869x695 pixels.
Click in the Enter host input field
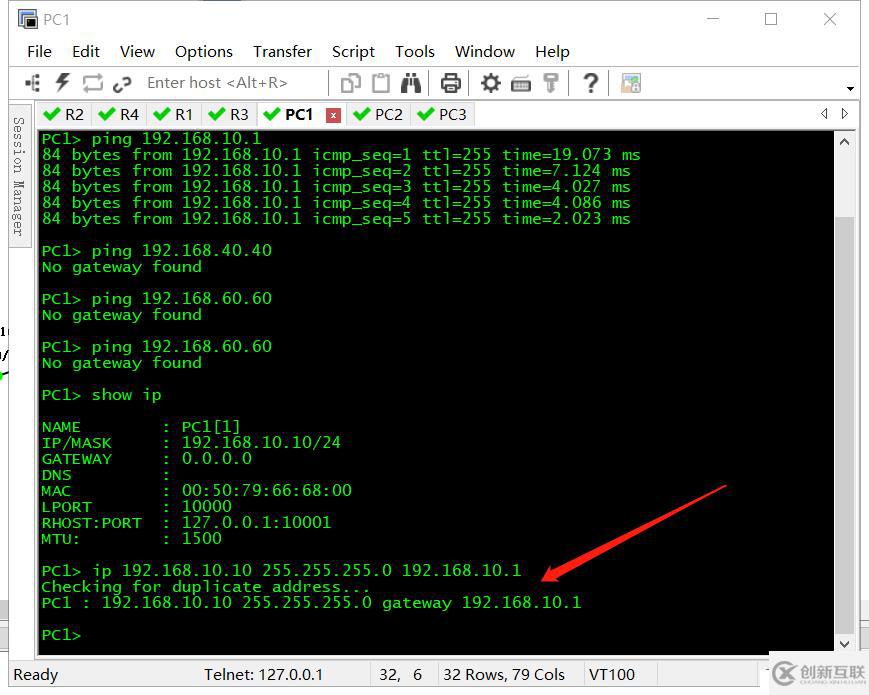[x=233, y=83]
